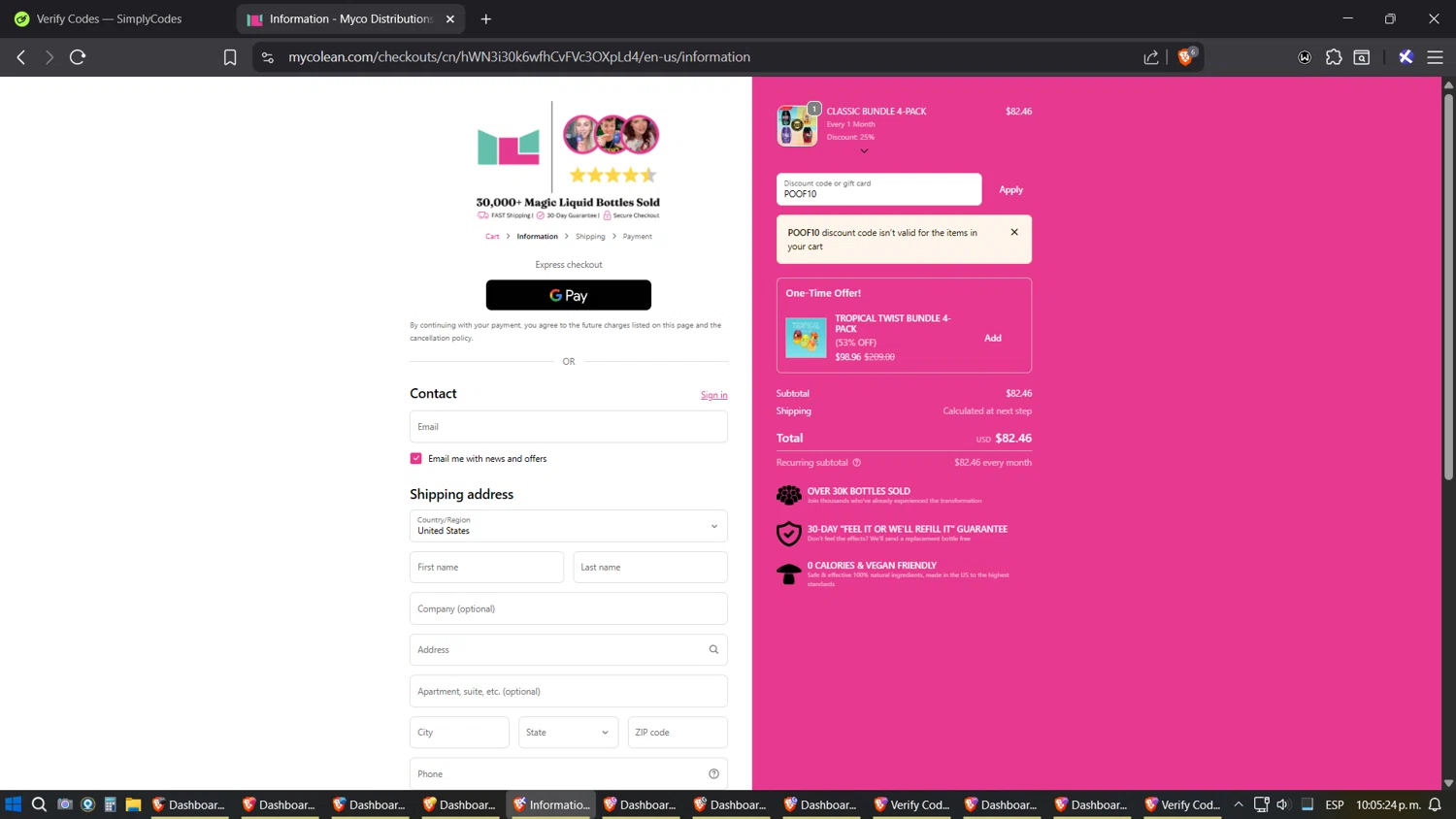Show phone number help icon
The image size is (1456, 819).
pos(713,773)
